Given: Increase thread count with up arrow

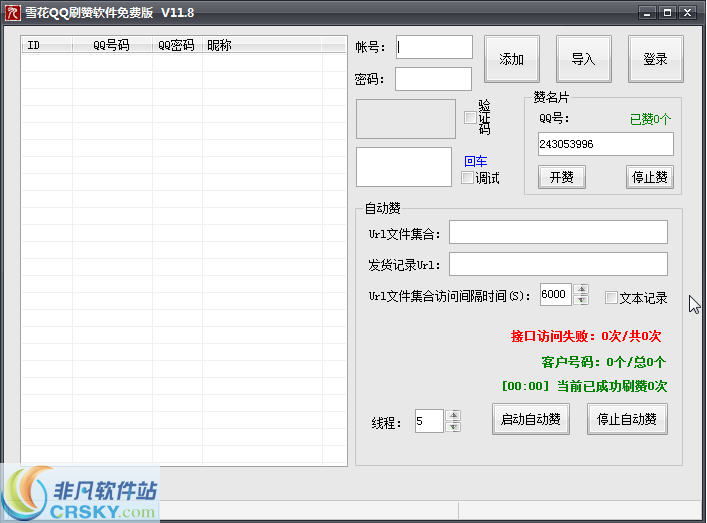Looking at the screenshot, I should (454, 416).
